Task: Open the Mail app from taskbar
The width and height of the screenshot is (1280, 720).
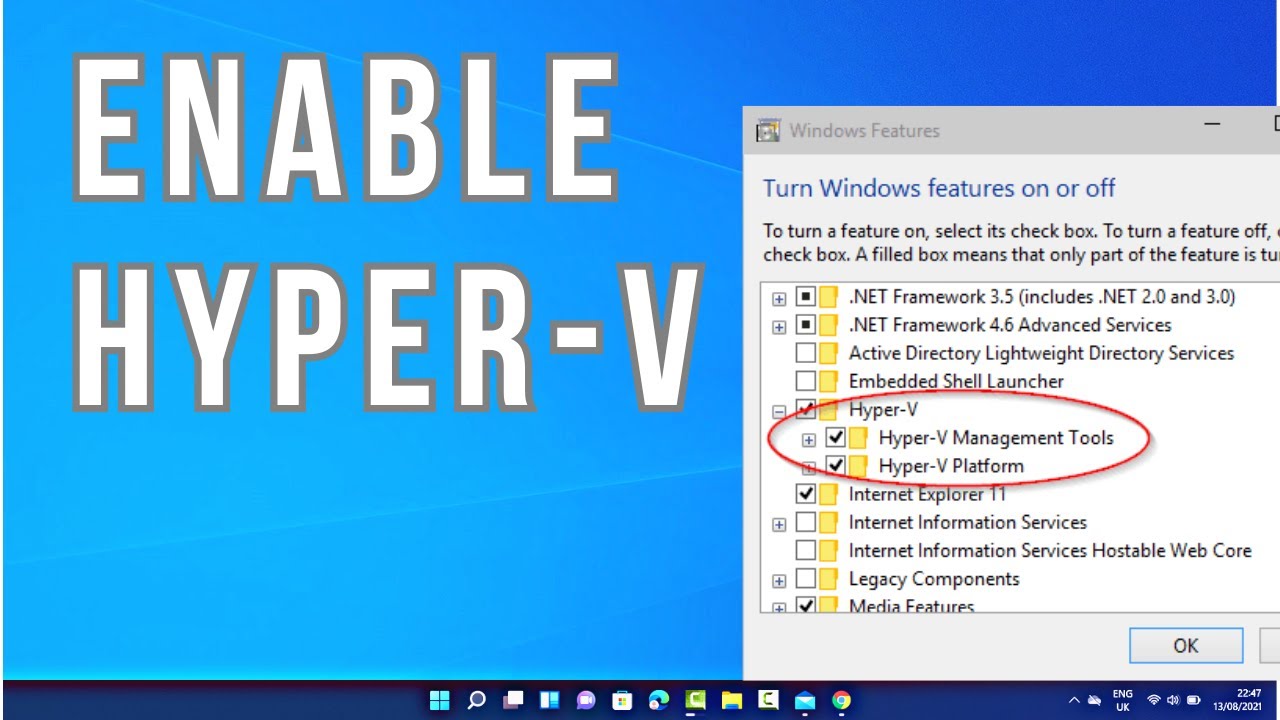Action: (x=805, y=700)
